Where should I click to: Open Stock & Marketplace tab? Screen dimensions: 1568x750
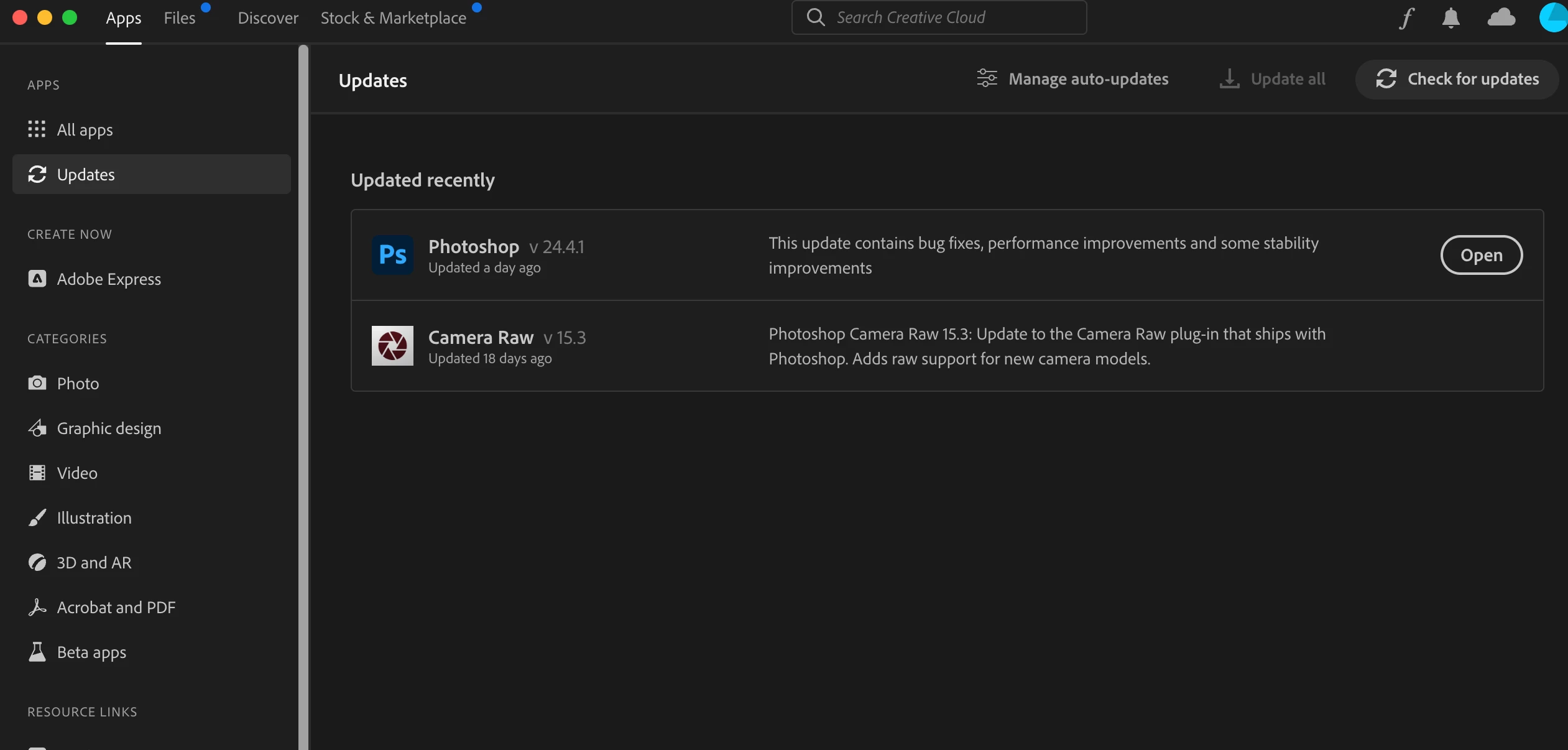(x=393, y=18)
